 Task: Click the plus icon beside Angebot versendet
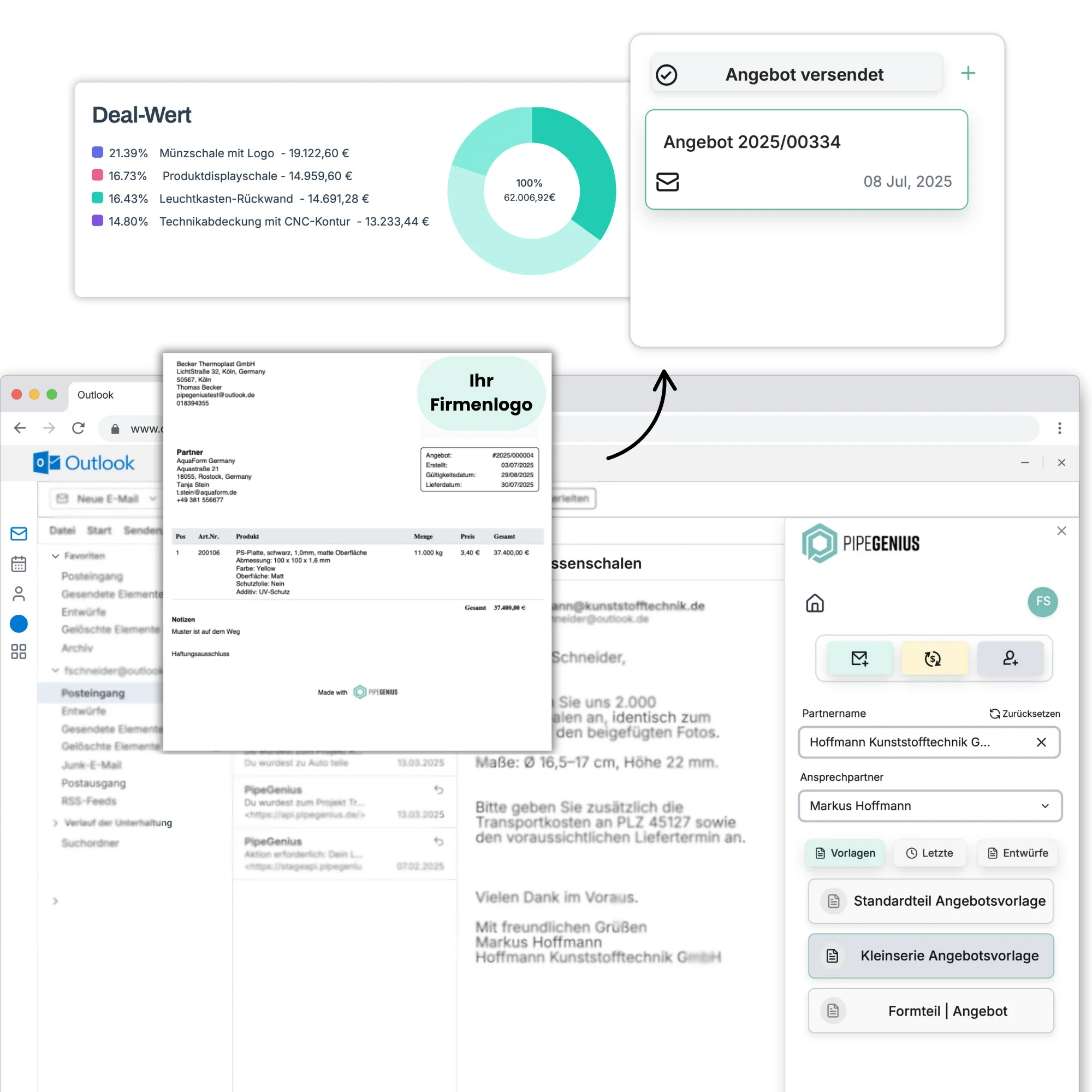point(968,73)
